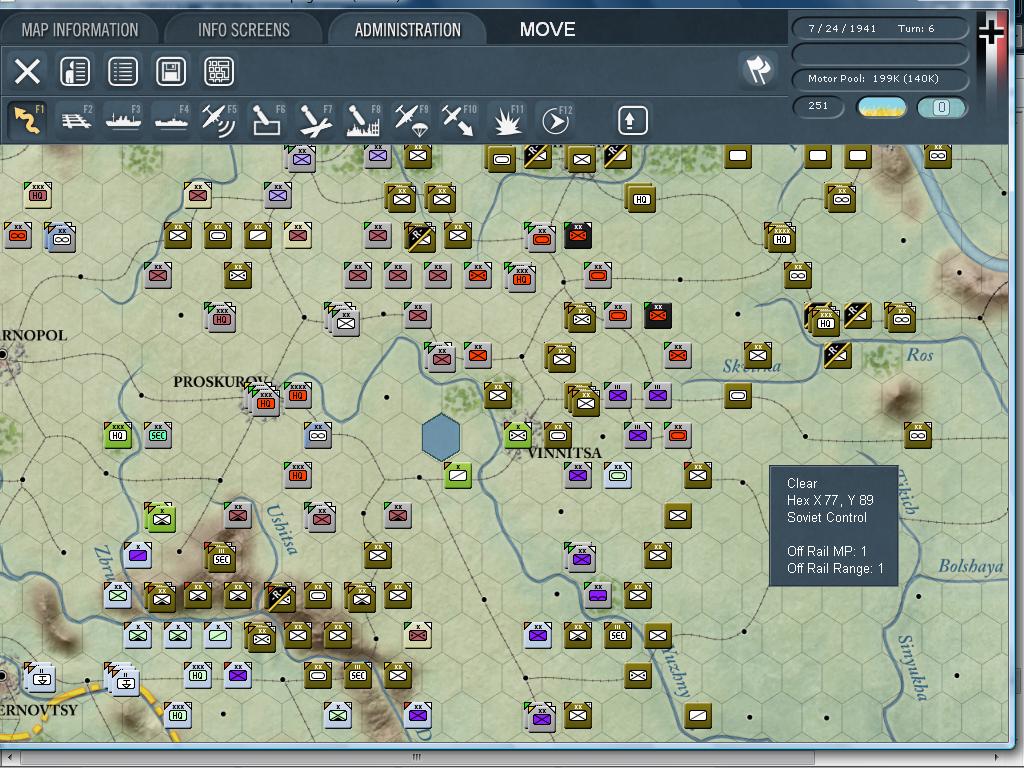Click the Motor Pool display
1024x768 pixels.
point(878,78)
